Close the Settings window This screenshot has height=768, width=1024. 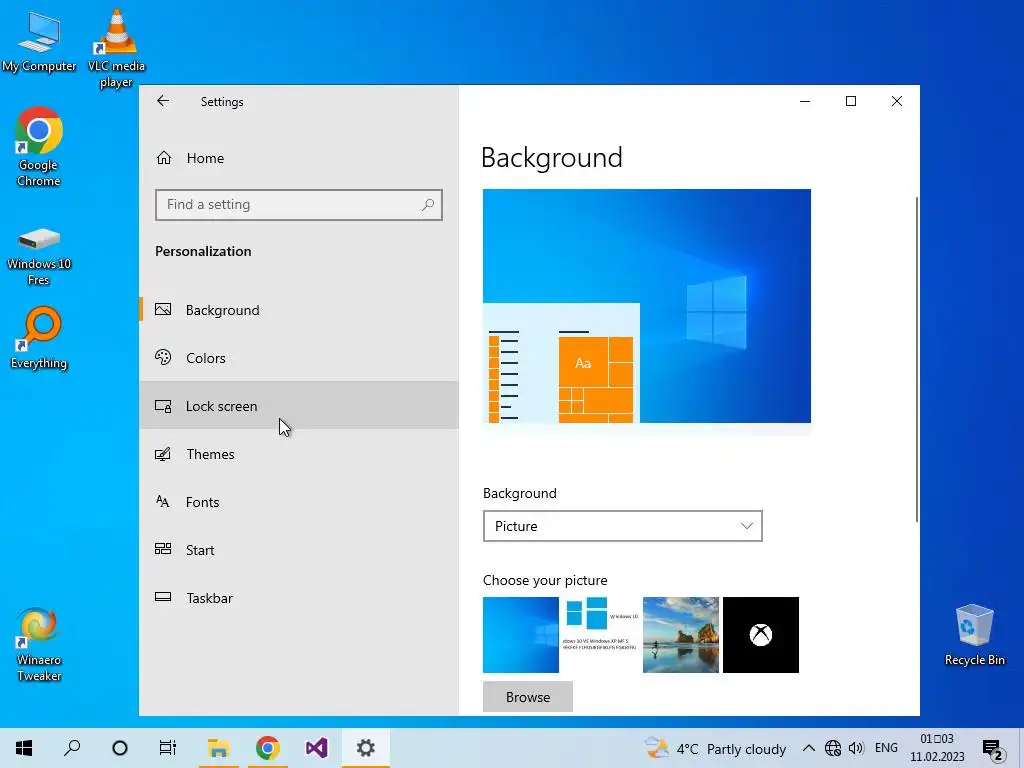point(897,101)
